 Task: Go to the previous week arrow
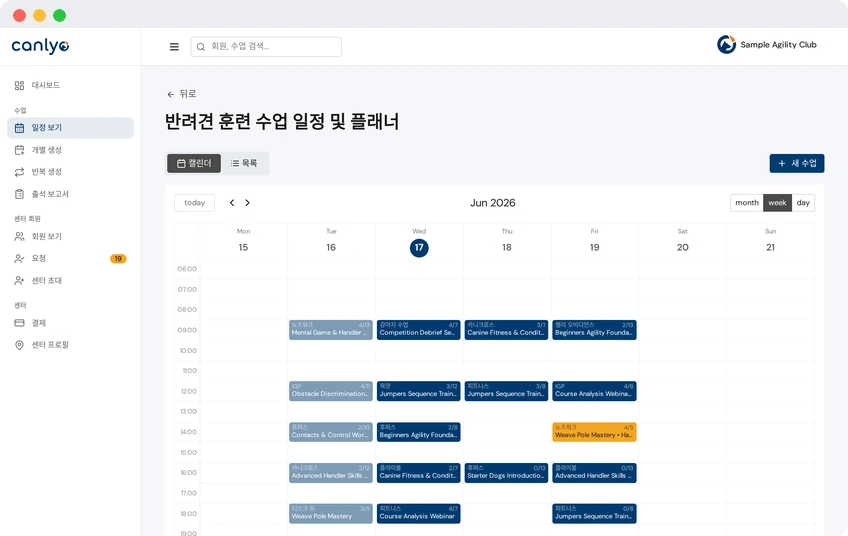pyautogui.click(x=232, y=203)
